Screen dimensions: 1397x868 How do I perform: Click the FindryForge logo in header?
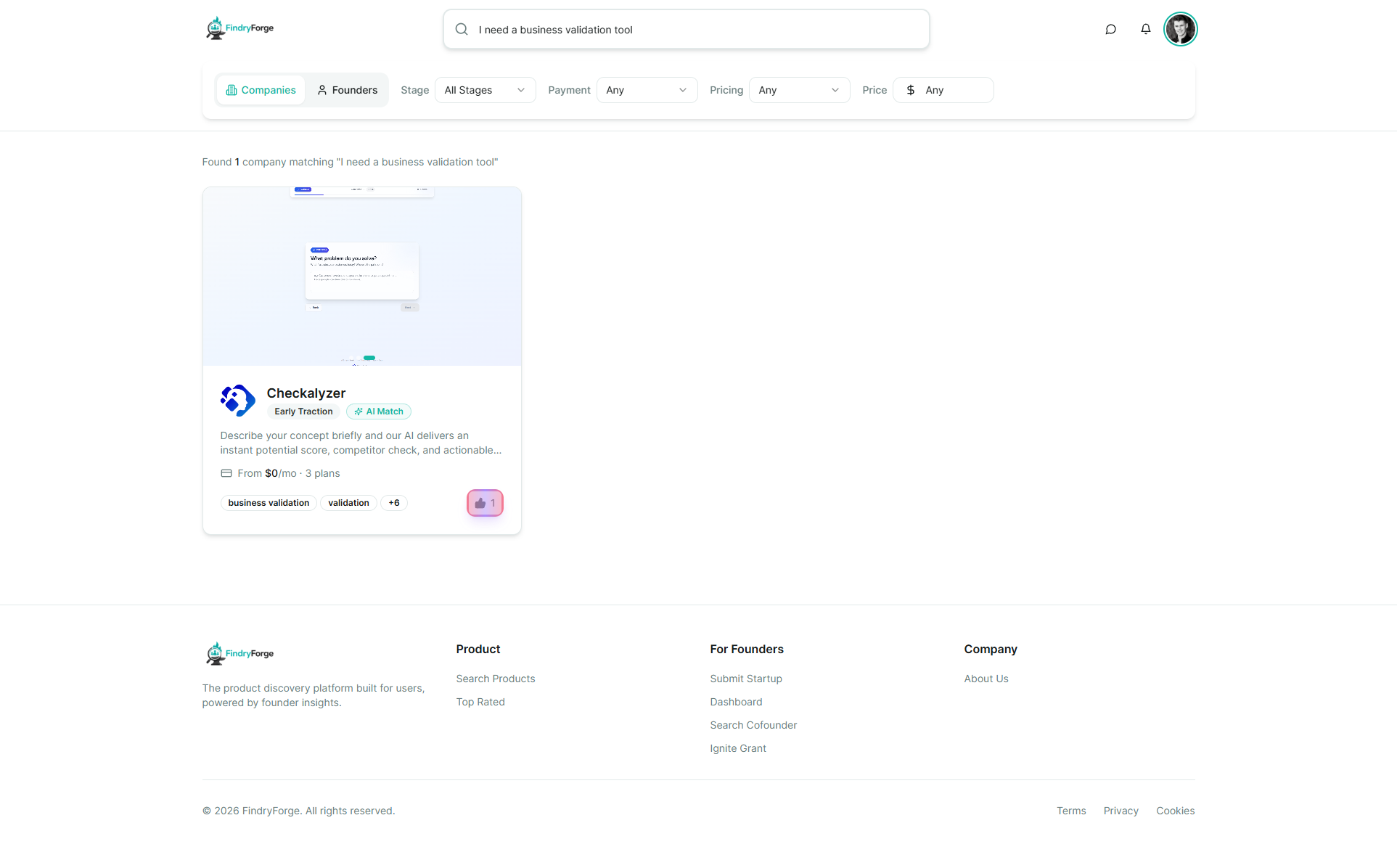[239, 28]
